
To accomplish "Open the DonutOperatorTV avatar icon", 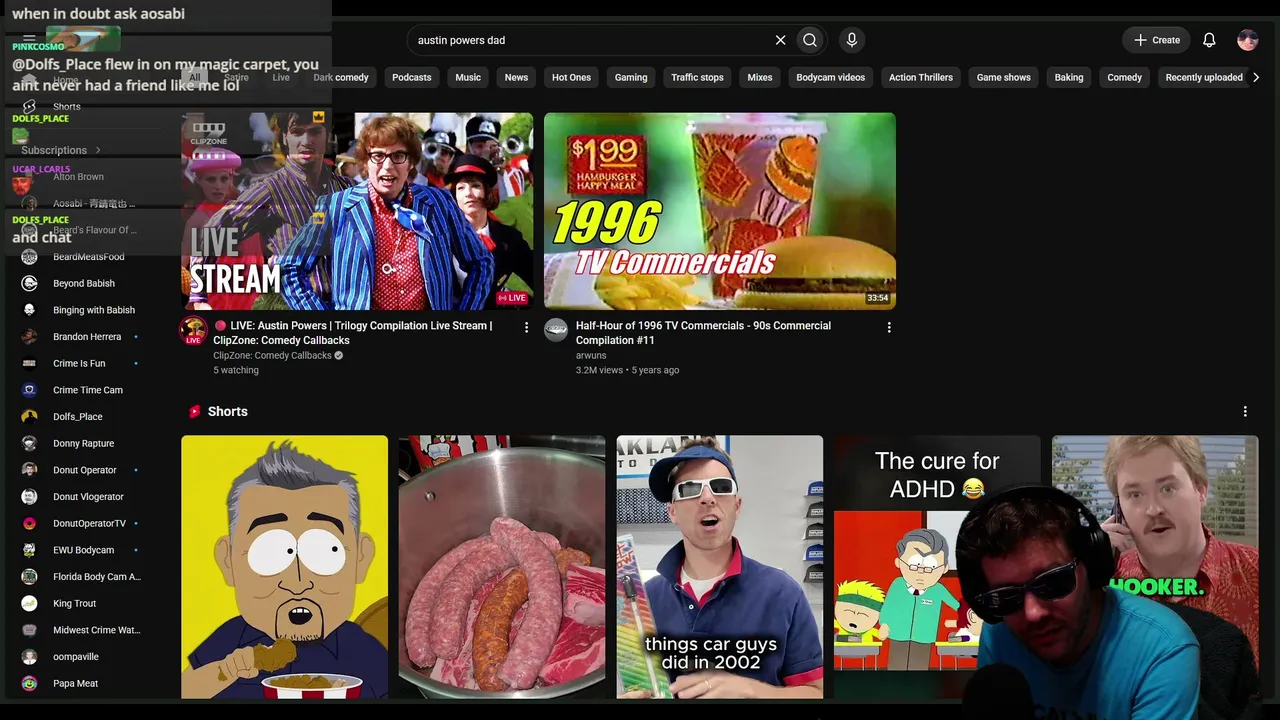I will pyautogui.click(x=30, y=523).
